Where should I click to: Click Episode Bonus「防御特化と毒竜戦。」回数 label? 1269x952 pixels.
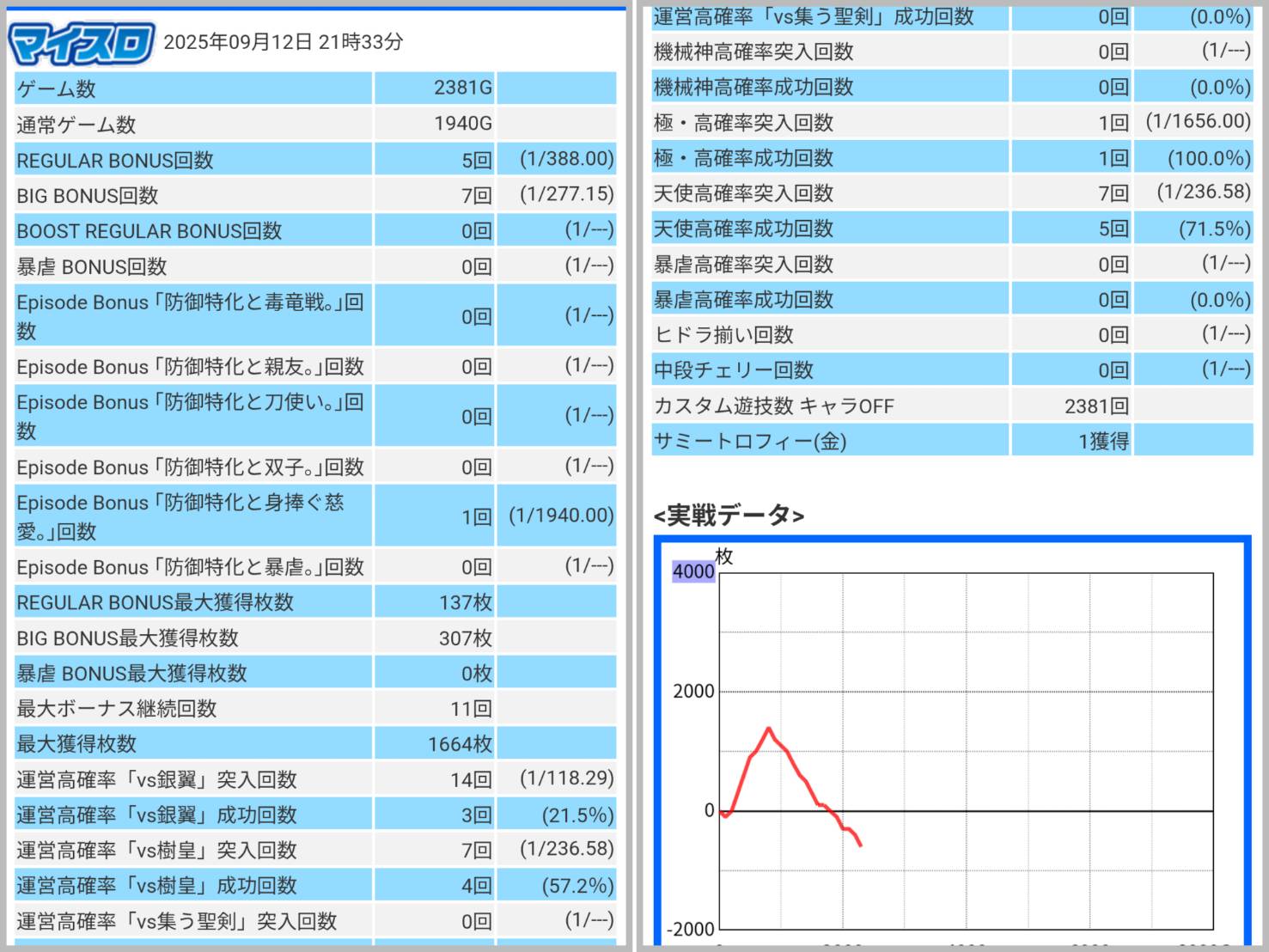click(190, 316)
